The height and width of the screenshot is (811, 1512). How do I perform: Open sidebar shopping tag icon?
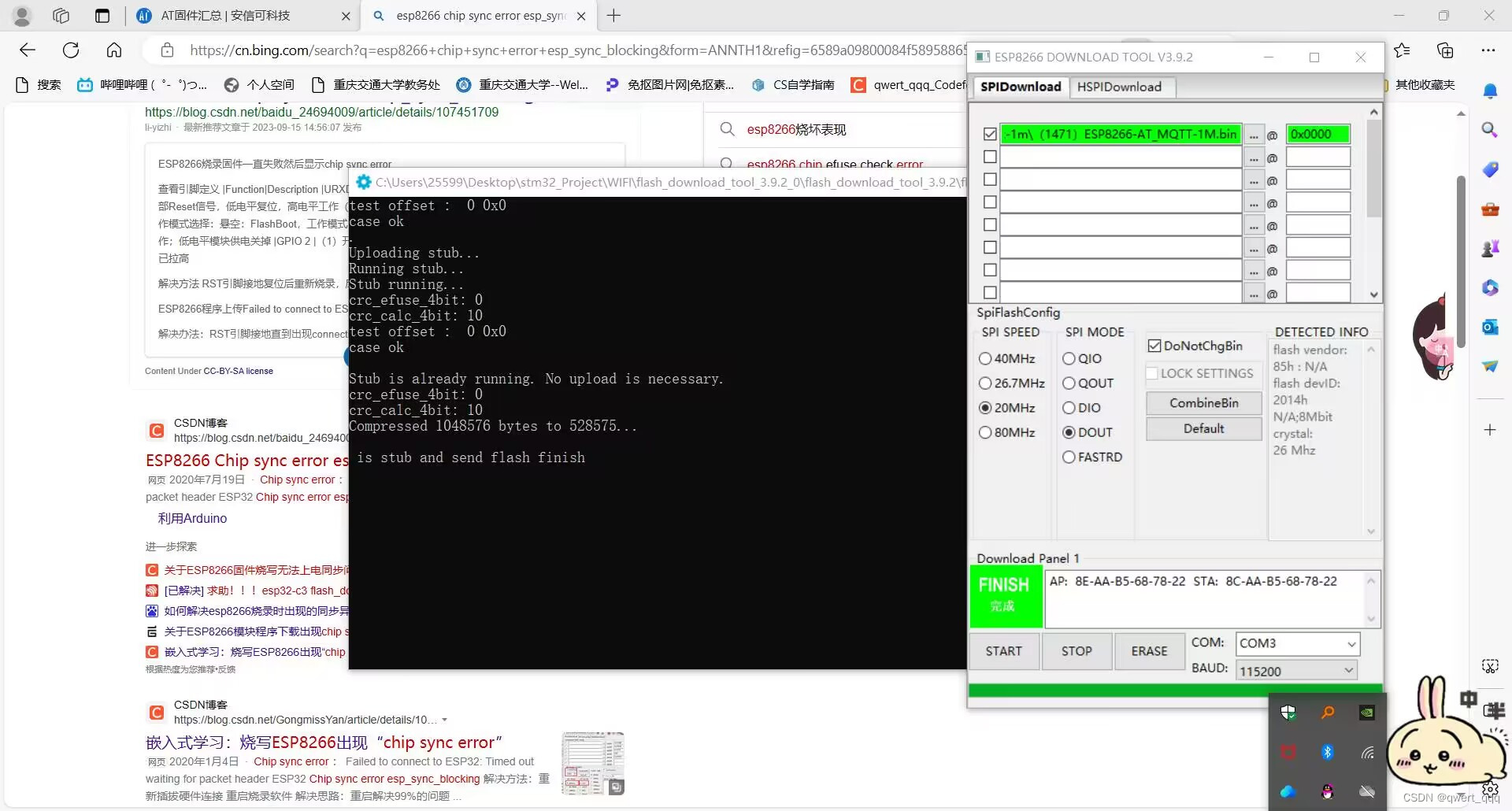point(1490,169)
